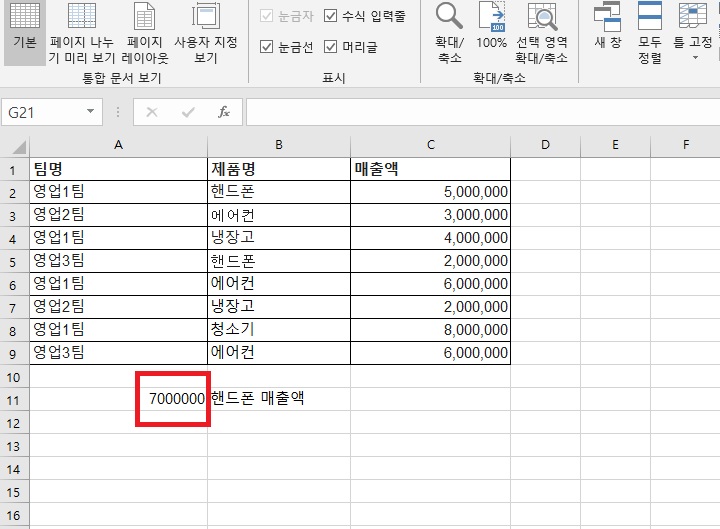The image size is (720, 529).
Task: Select column D header
Action: [x=546, y=145]
